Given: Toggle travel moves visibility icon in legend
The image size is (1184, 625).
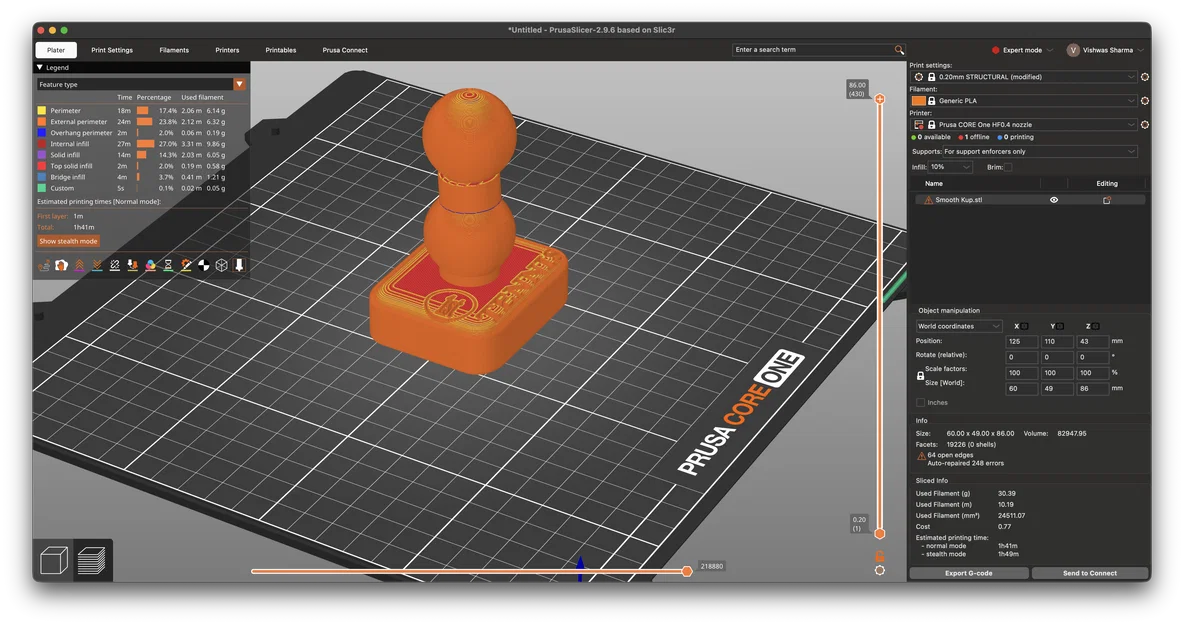Looking at the screenshot, I should 44,265.
